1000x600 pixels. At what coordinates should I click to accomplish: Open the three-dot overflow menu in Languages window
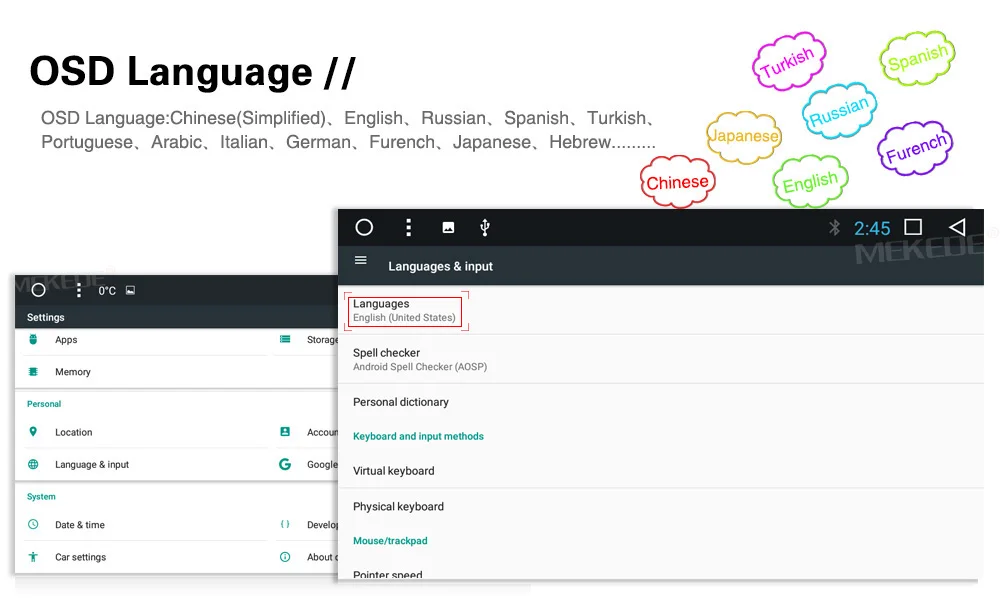pos(409,228)
